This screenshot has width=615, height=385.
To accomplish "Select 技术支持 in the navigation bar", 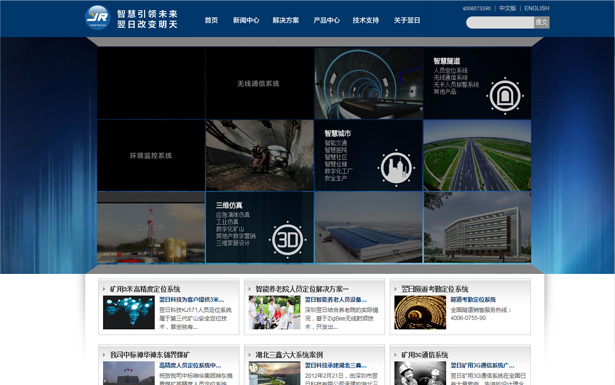I will [366, 20].
